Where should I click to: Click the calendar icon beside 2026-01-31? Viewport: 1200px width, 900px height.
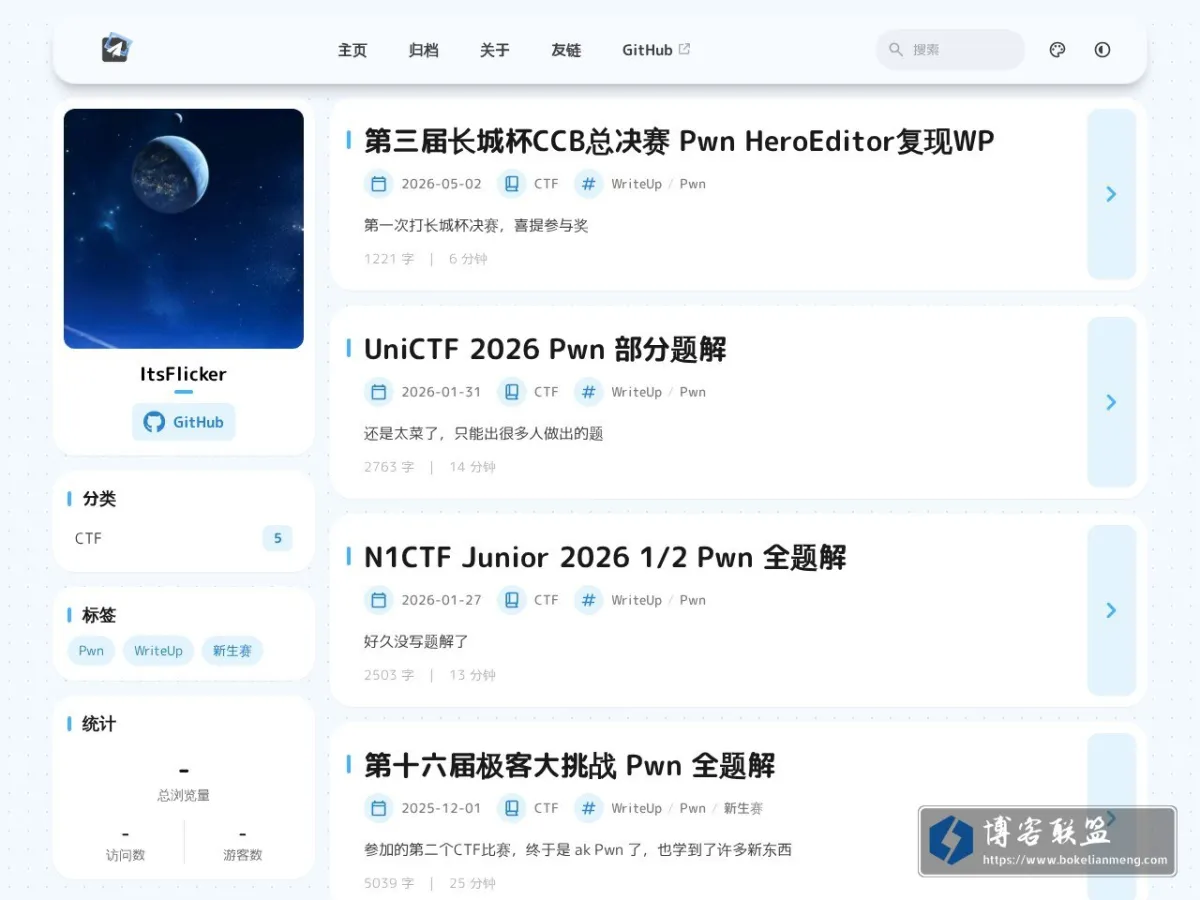[378, 392]
